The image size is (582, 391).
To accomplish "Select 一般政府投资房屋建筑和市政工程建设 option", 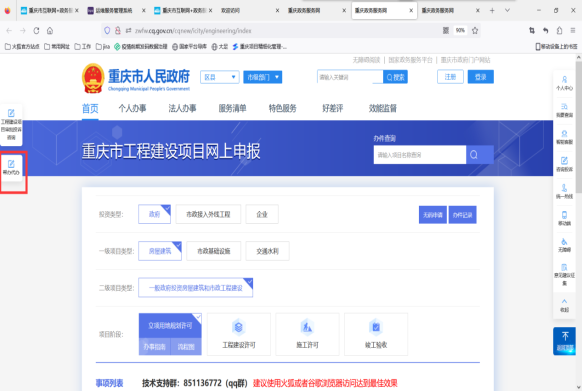I will [196, 288].
